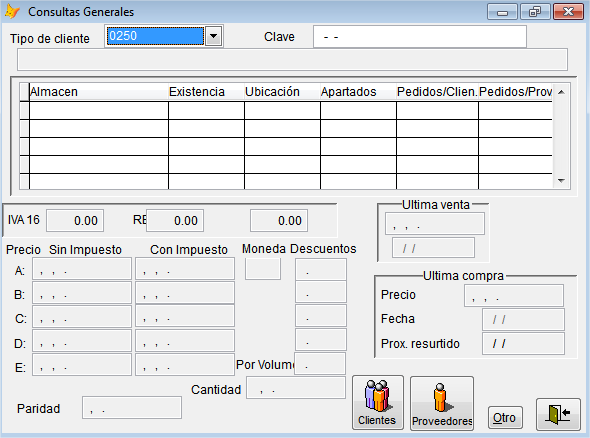Click the Consultas Generales title bar app icon
590x438 pixels.
12,12
